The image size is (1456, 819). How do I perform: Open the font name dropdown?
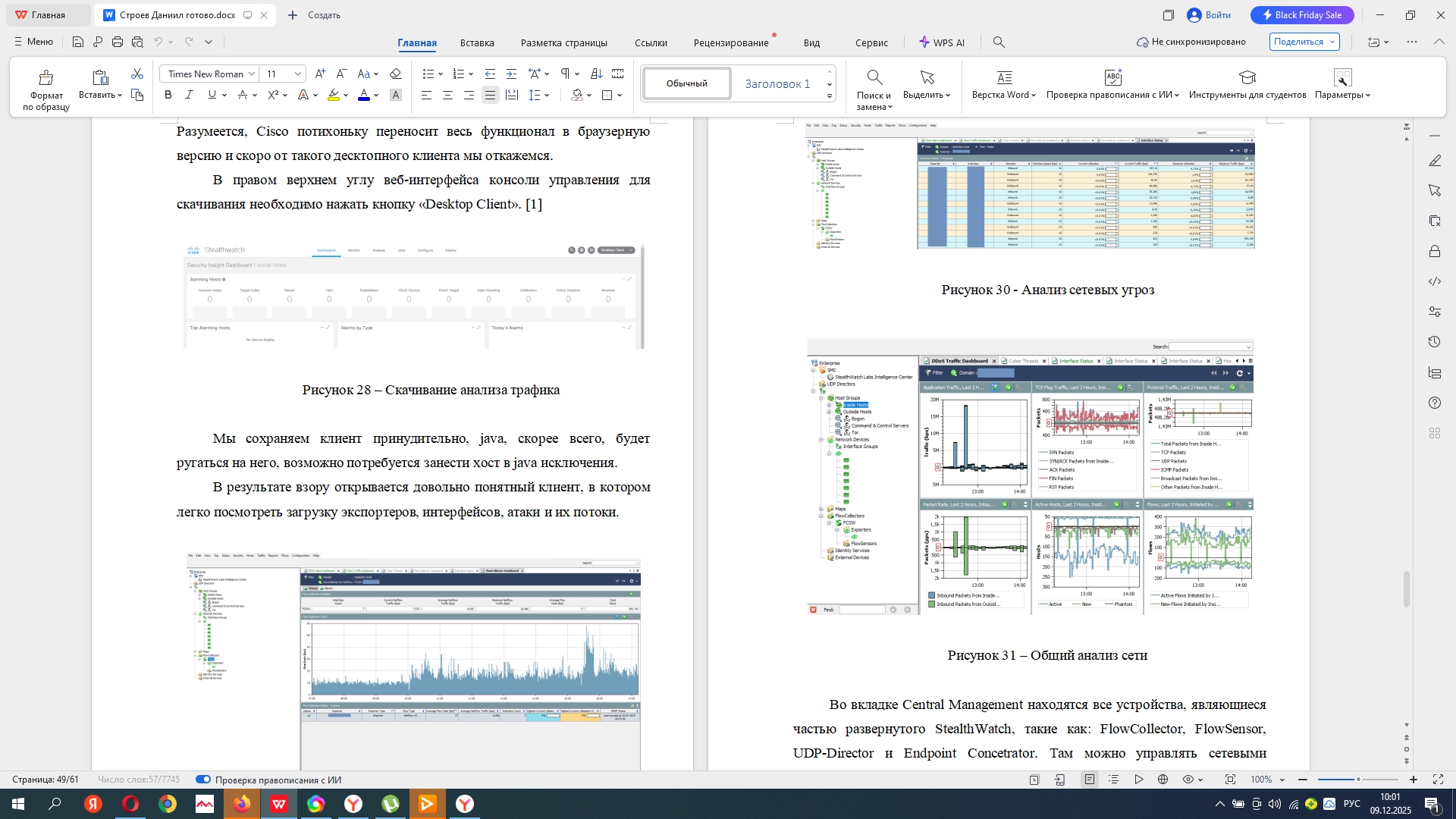coord(252,74)
